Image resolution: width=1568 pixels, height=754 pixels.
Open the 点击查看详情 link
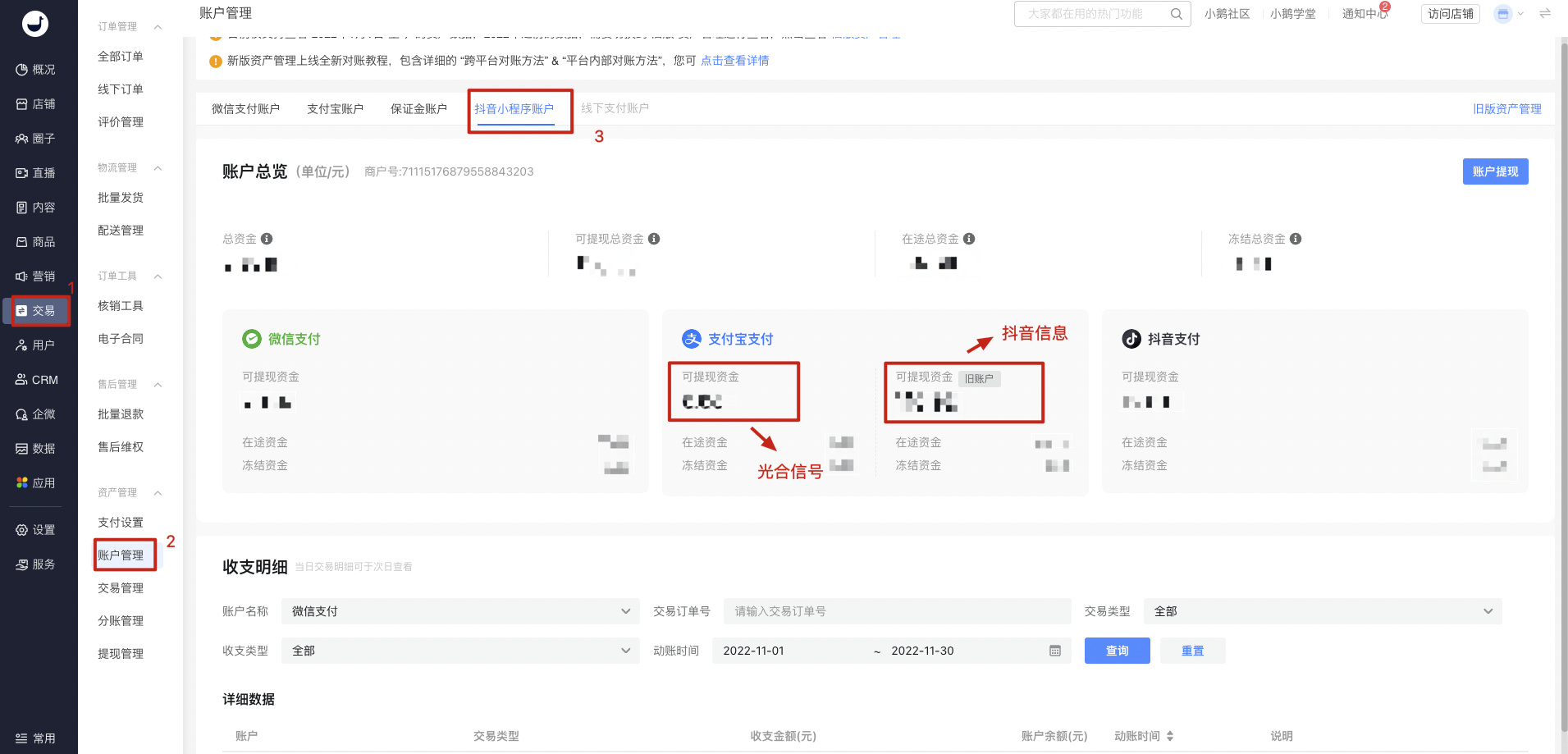[x=734, y=61]
